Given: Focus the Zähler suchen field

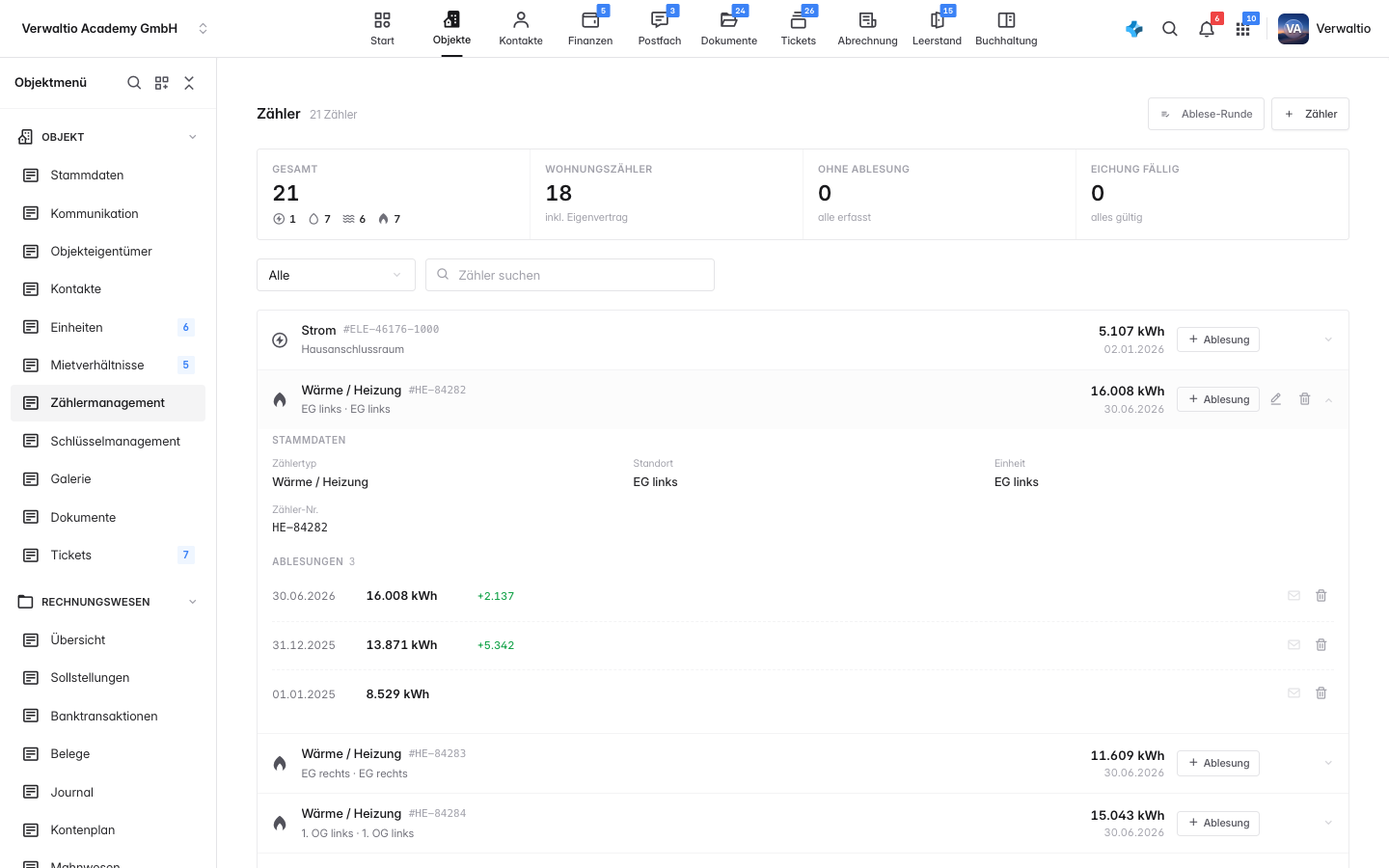Looking at the screenshot, I should pyautogui.click(x=570, y=275).
